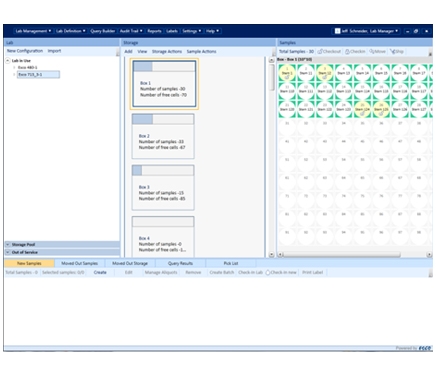Click the horizontal scrollbar below sample grid

[342, 255]
